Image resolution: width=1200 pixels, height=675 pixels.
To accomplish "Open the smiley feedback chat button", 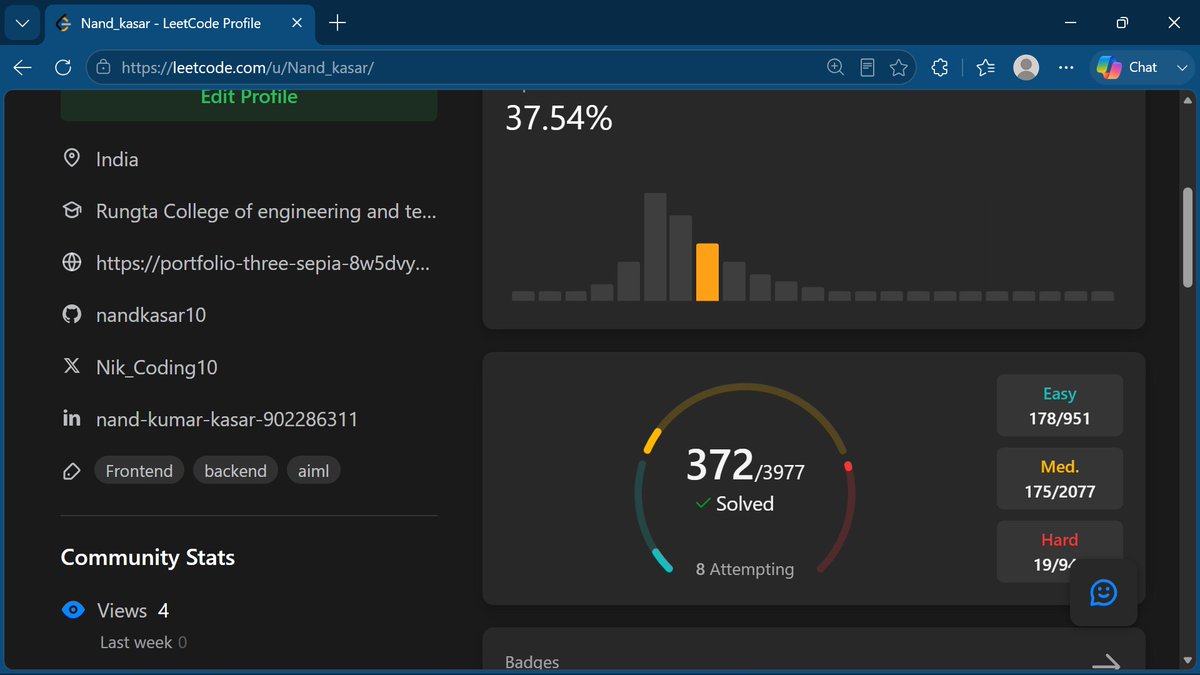I will click(1103, 592).
